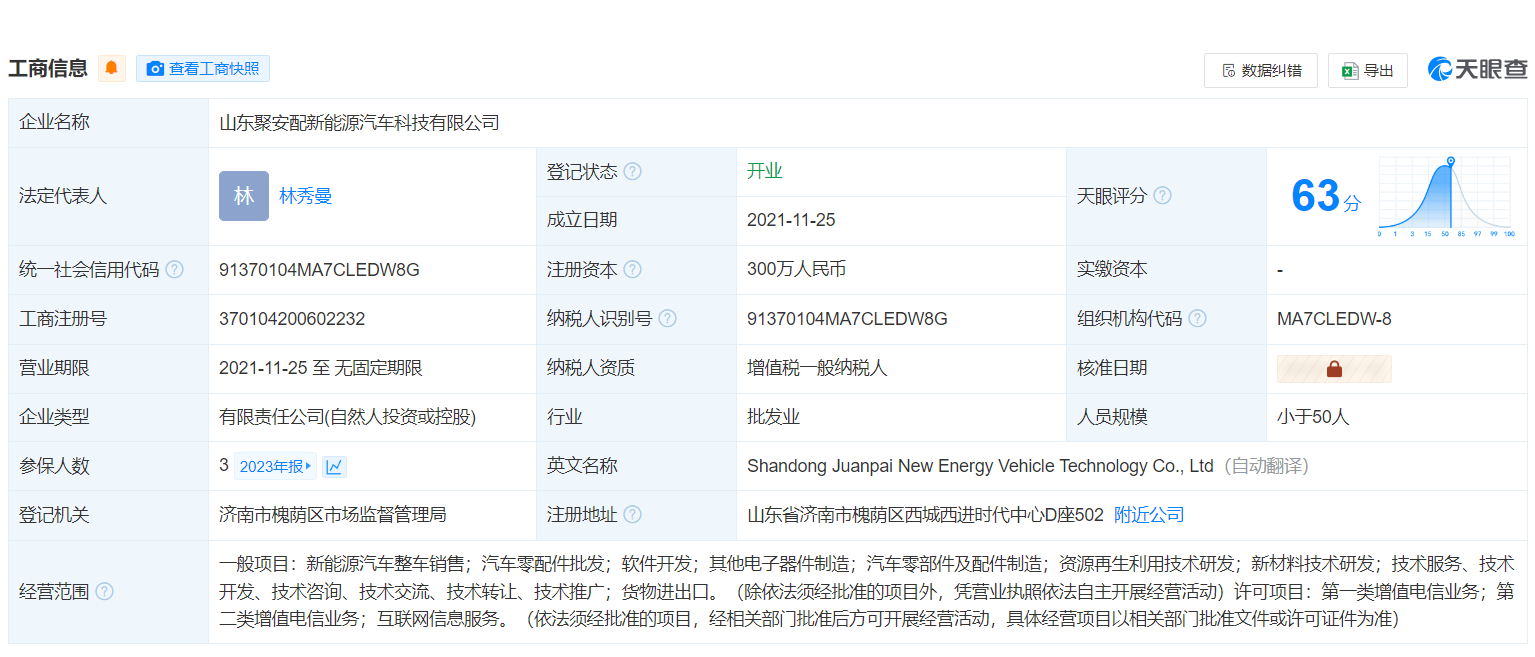Click the 工商信息 section heading
Viewport: 1535px width, 657px height.
pyautogui.click(x=48, y=68)
